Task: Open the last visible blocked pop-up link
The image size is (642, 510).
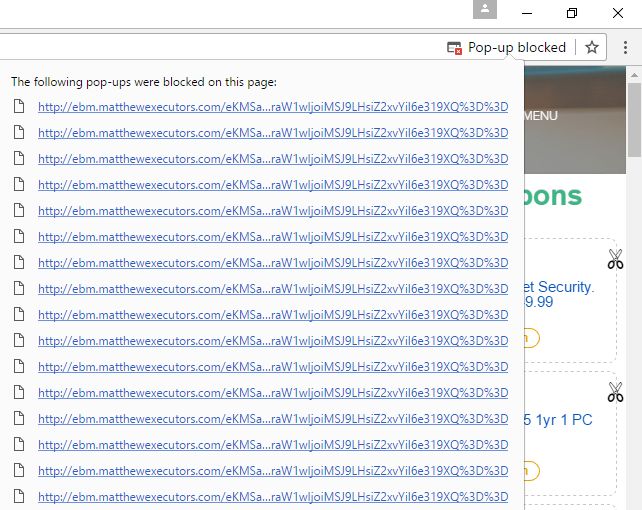Action: click(273, 497)
